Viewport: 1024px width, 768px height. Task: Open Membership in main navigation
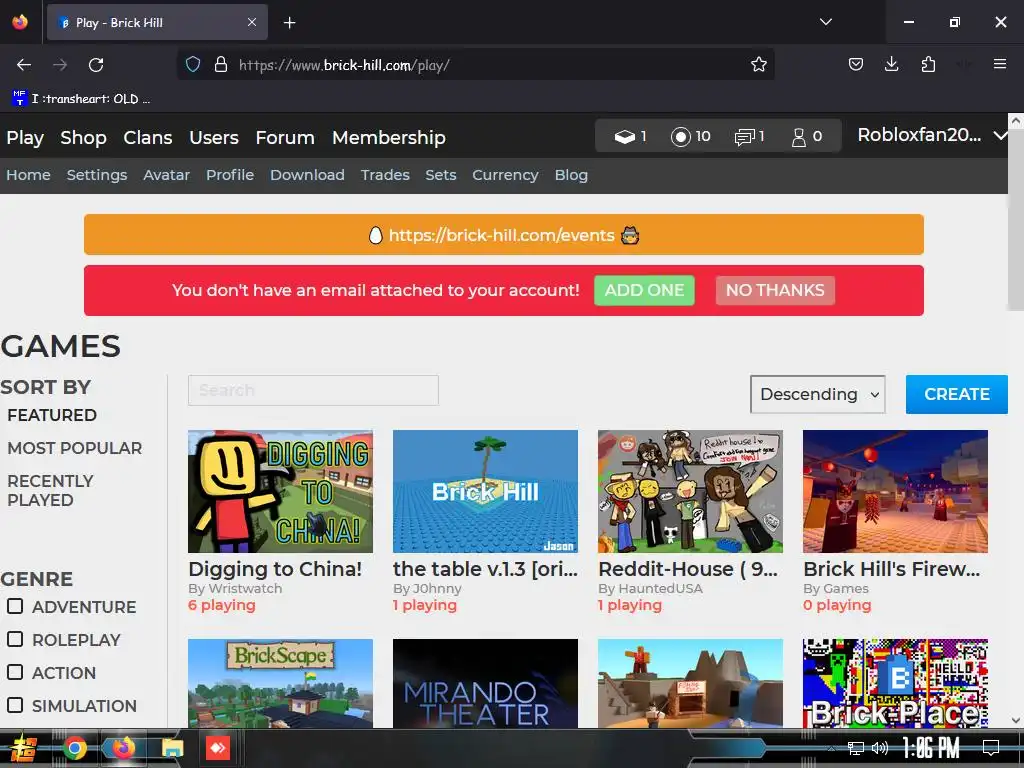389,138
